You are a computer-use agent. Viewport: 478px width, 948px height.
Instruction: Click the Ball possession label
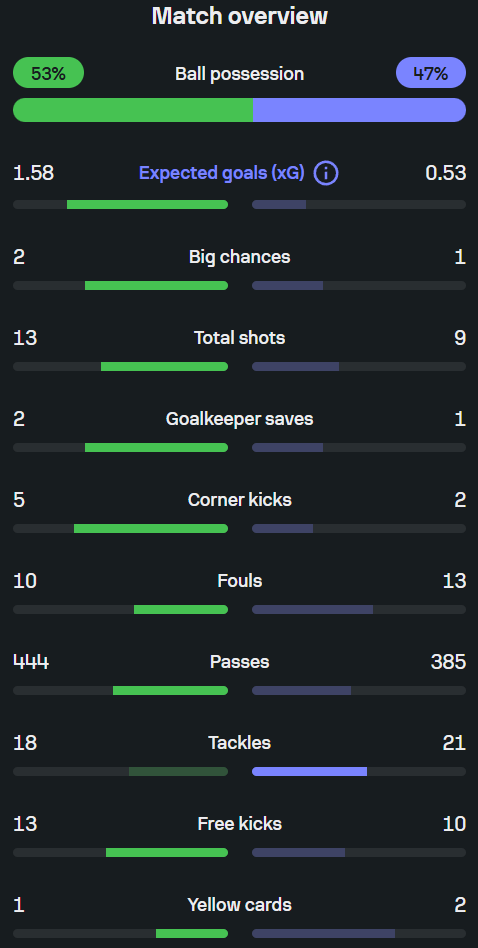tap(239, 74)
